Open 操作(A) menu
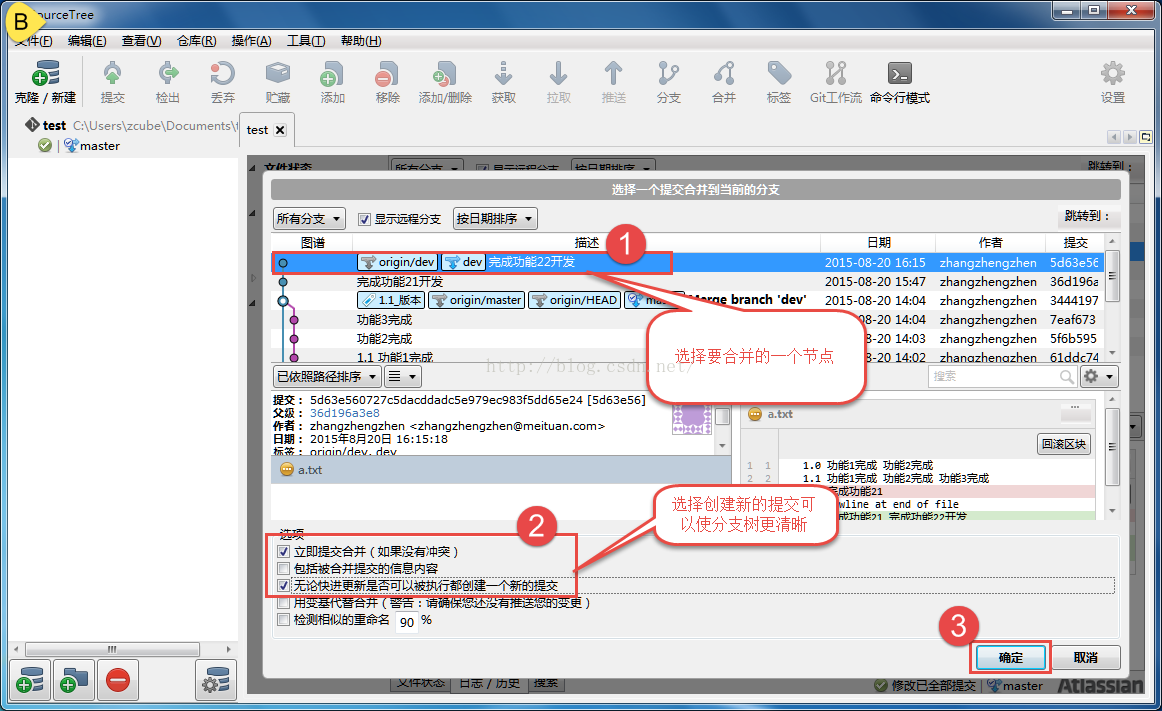The image size is (1162, 711). click(251, 41)
